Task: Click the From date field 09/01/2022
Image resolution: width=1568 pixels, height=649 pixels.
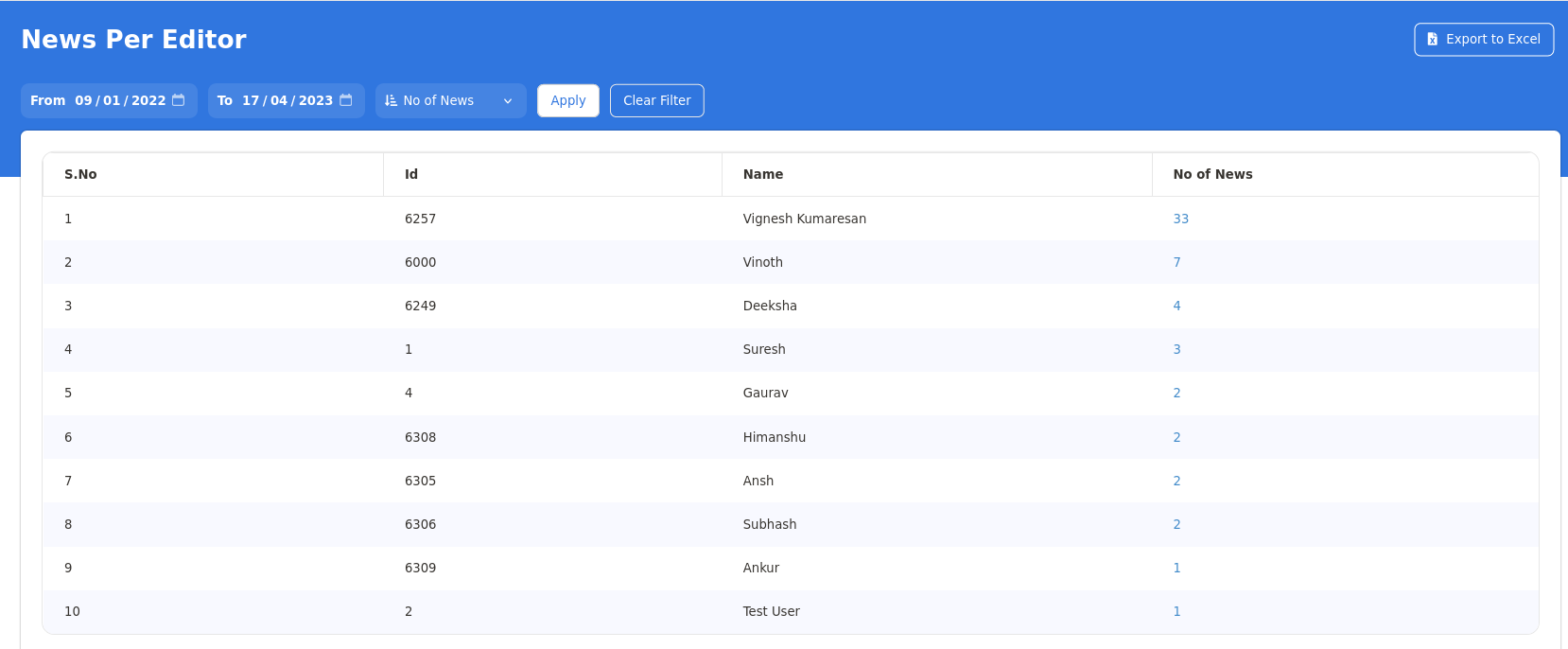Action: click(x=120, y=100)
